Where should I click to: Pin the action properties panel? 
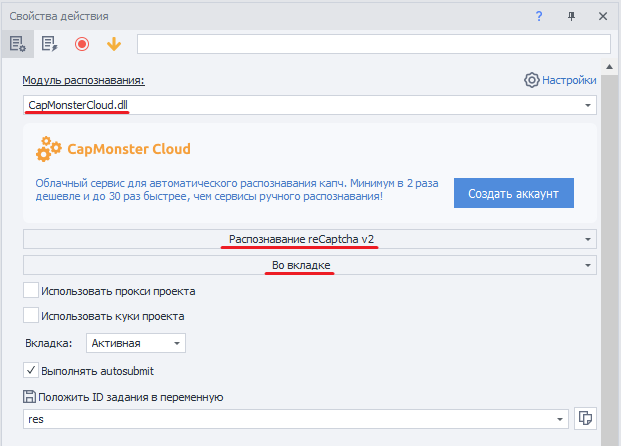571,16
